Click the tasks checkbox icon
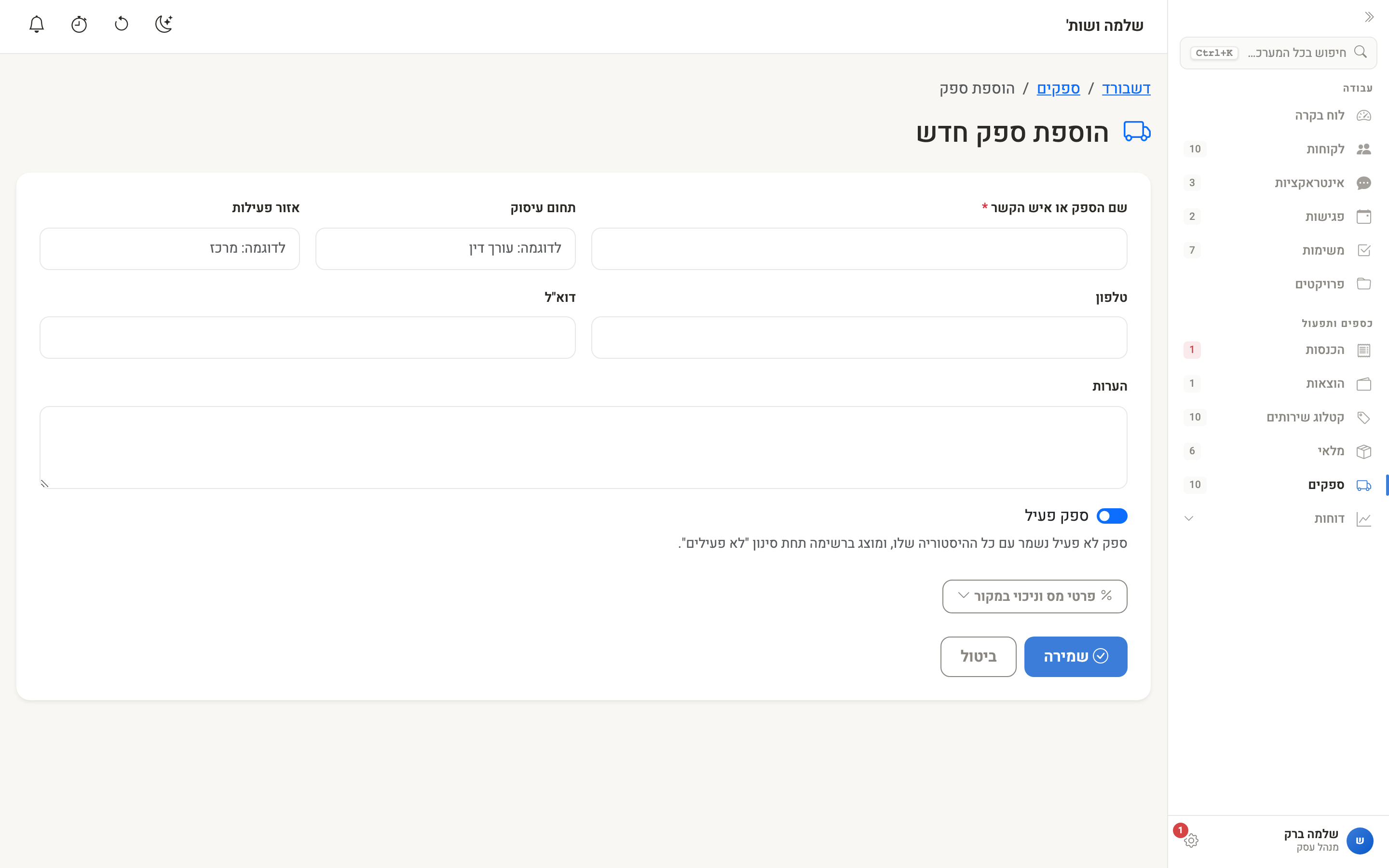This screenshot has width=1389, height=868. click(1364, 250)
